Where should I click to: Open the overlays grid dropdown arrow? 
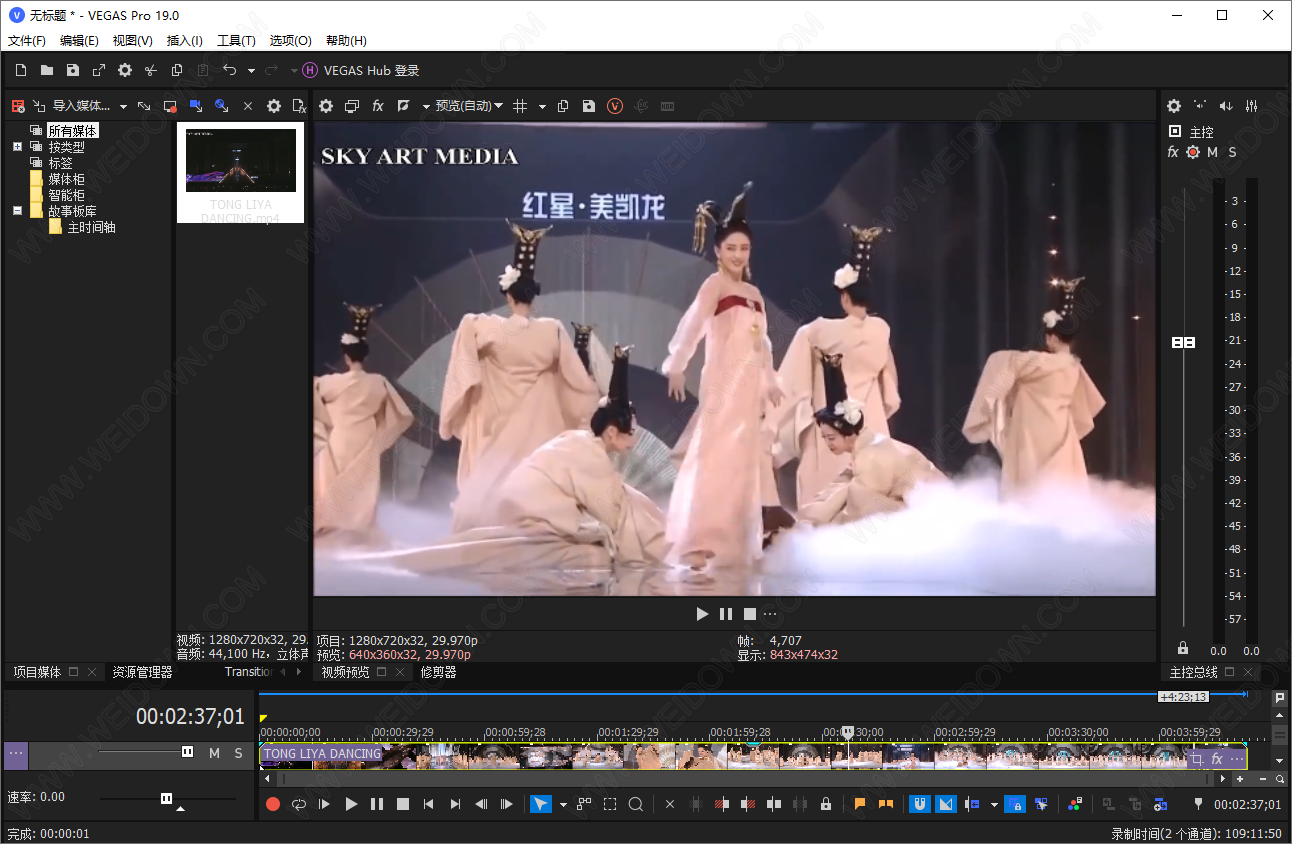pos(543,106)
